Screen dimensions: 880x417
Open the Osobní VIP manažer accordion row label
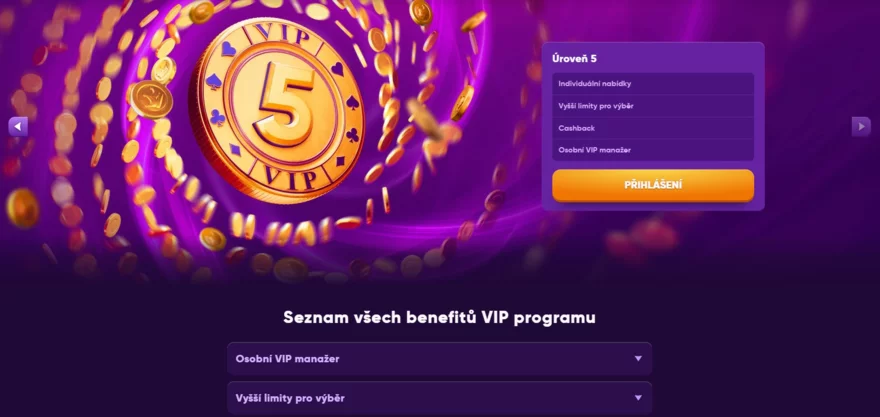287,359
